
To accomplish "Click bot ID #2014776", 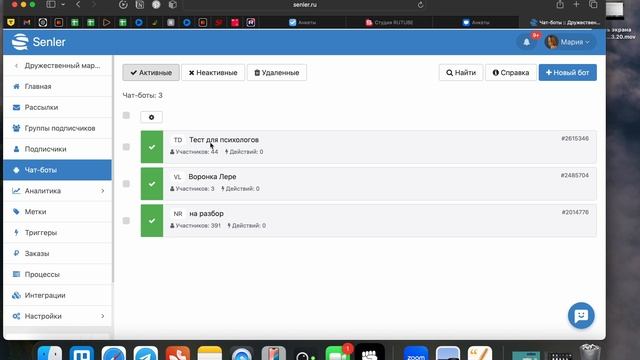I will coord(575,212).
